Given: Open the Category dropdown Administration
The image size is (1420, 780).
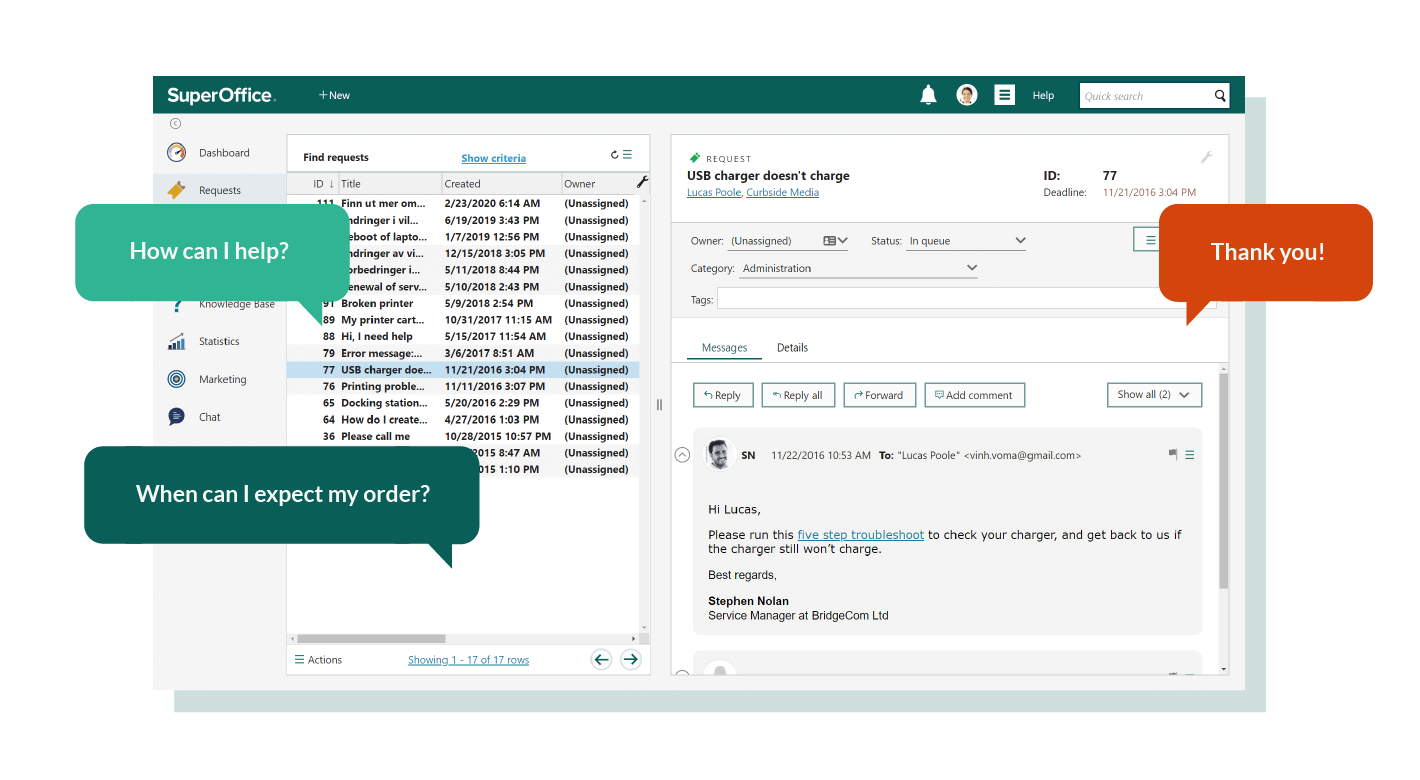Looking at the screenshot, I should pyautogui.click(x=859, y=268).
